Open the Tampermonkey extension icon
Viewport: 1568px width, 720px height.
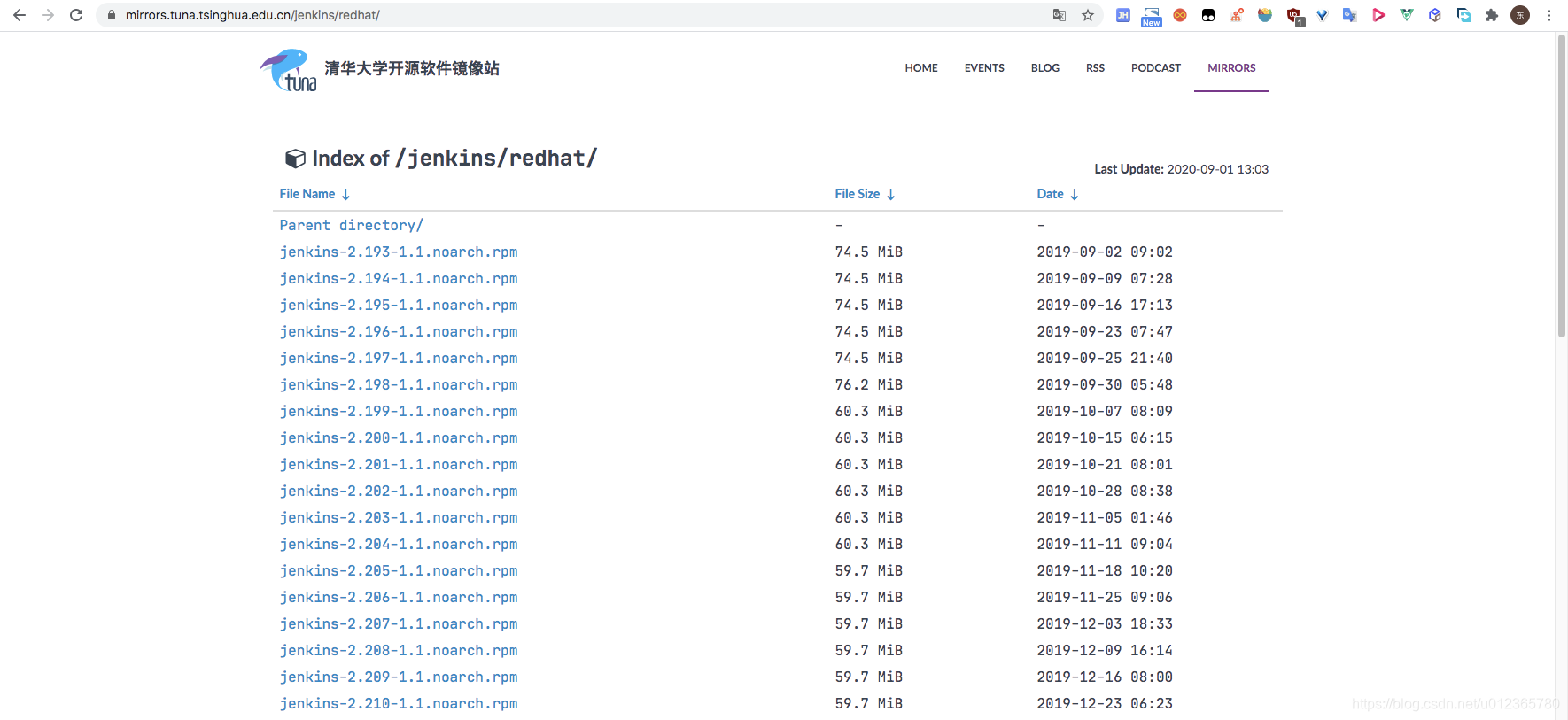(x=1208, y=15)
